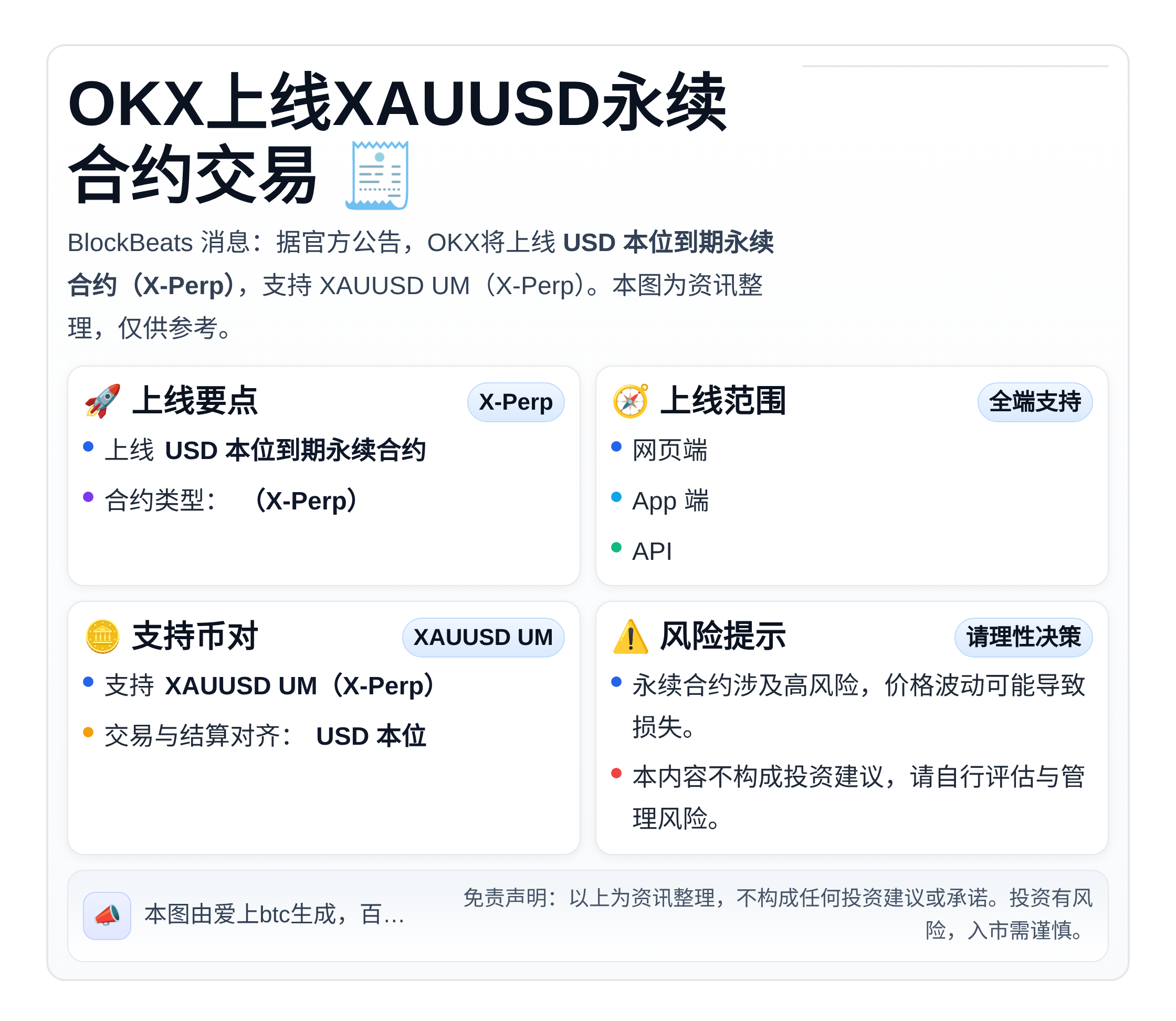Click the 请理性决策 badge

pyautogui.click(x=1023, y=638)
